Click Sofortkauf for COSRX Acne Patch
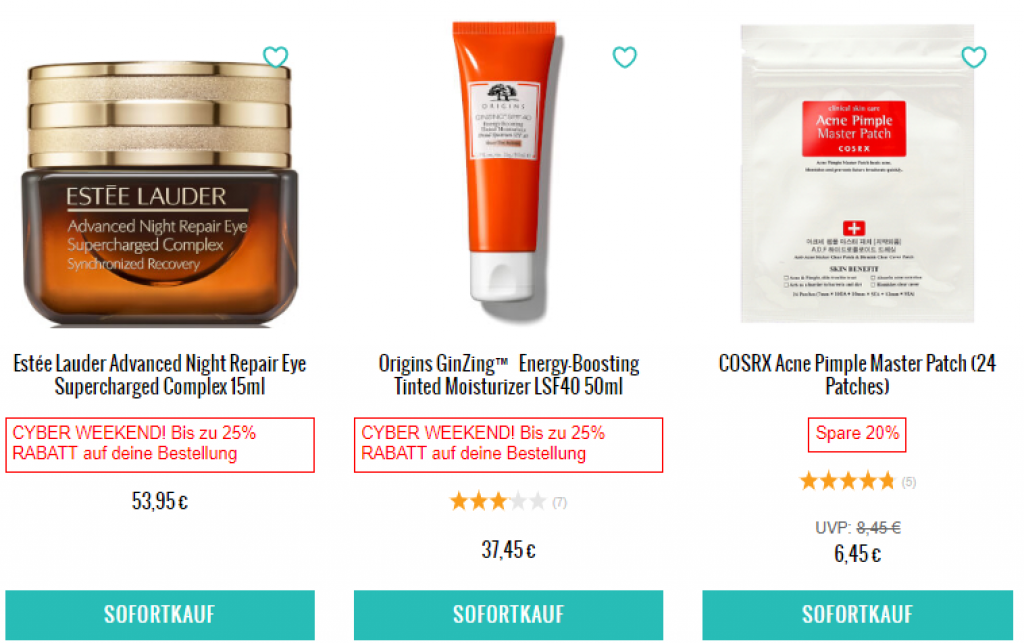 tap(857, 615)
